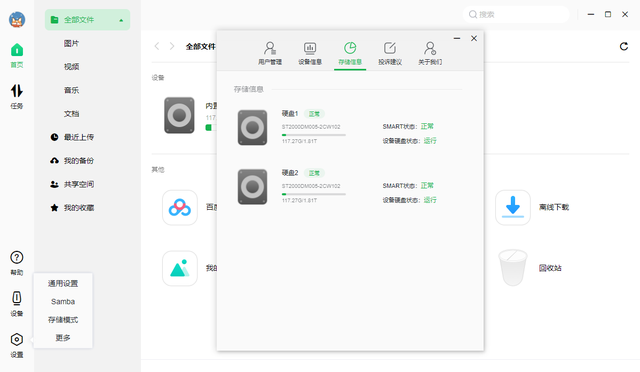Minimize the storage info dialog
The image size is (640, 372).
click(457, 38)
